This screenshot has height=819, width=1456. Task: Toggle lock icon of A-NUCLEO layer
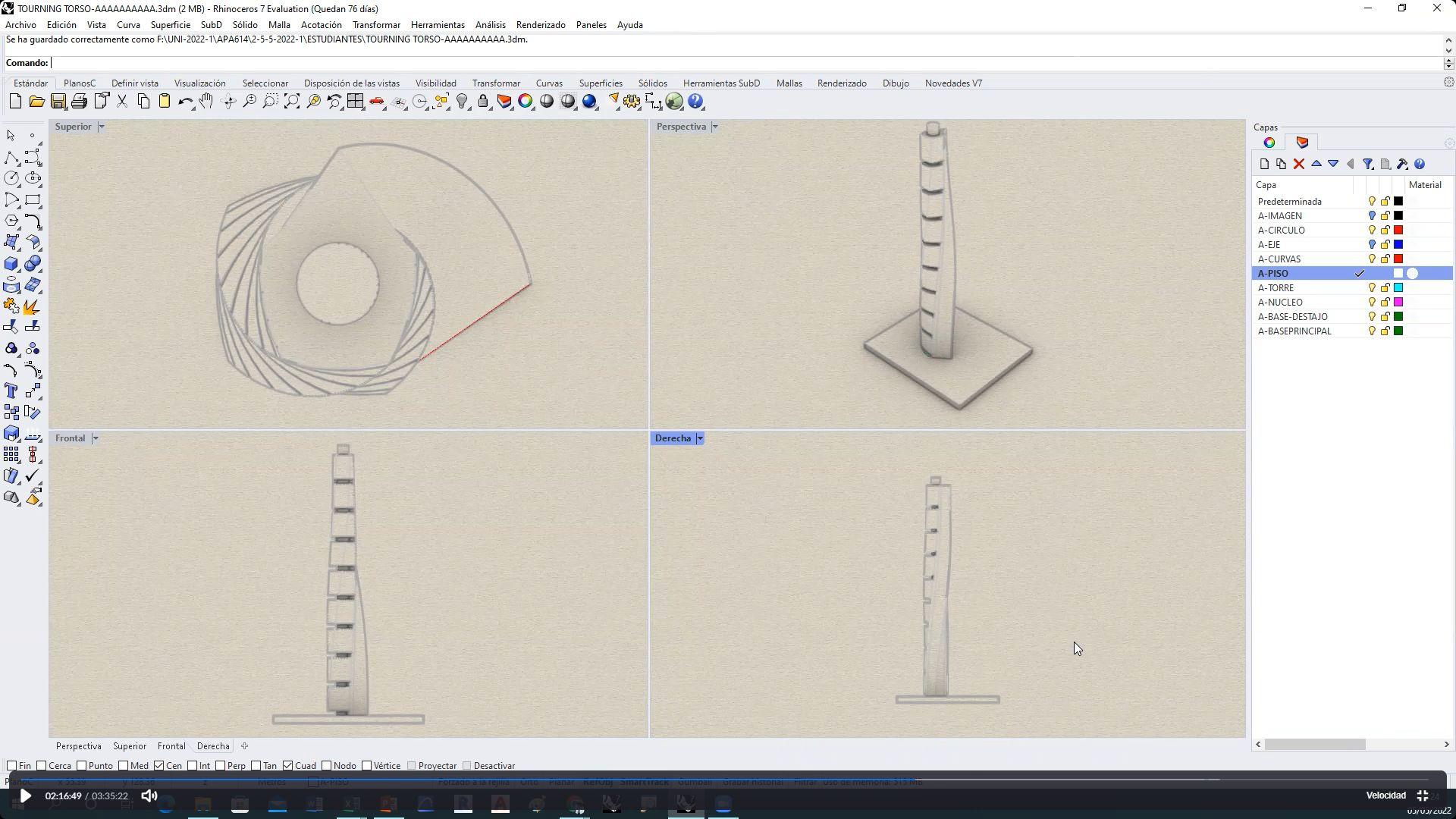coord(1385,303)
